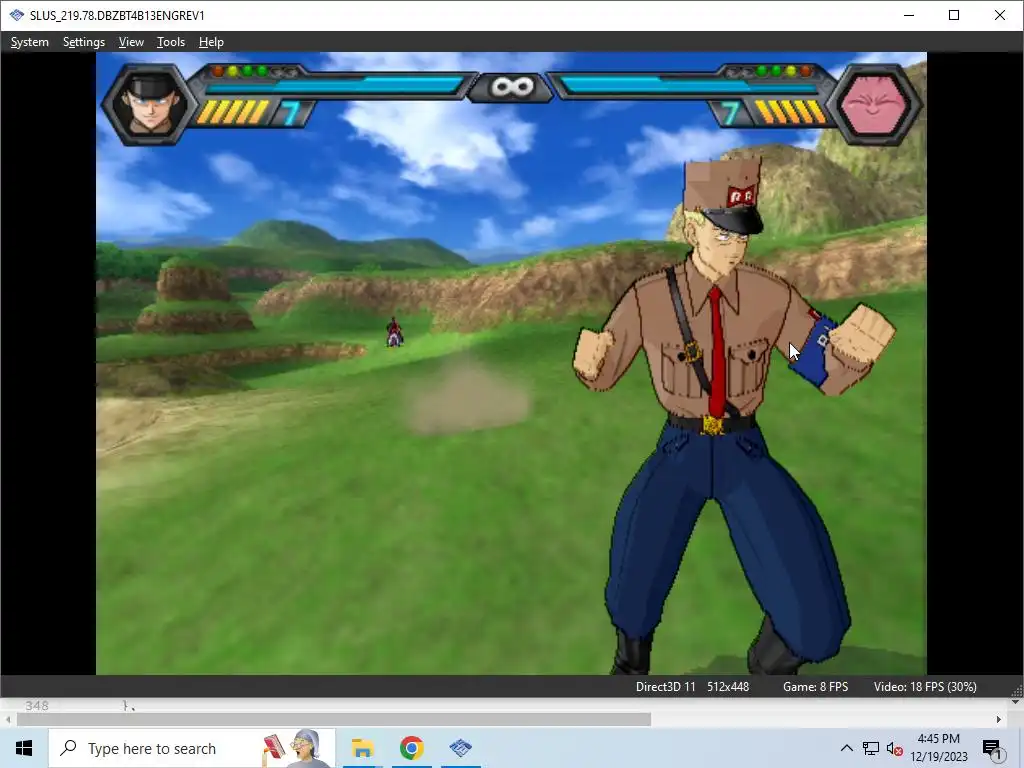Maximize the emulator window
Viewport: 1024px width, 768px height.
pos(953,15)
